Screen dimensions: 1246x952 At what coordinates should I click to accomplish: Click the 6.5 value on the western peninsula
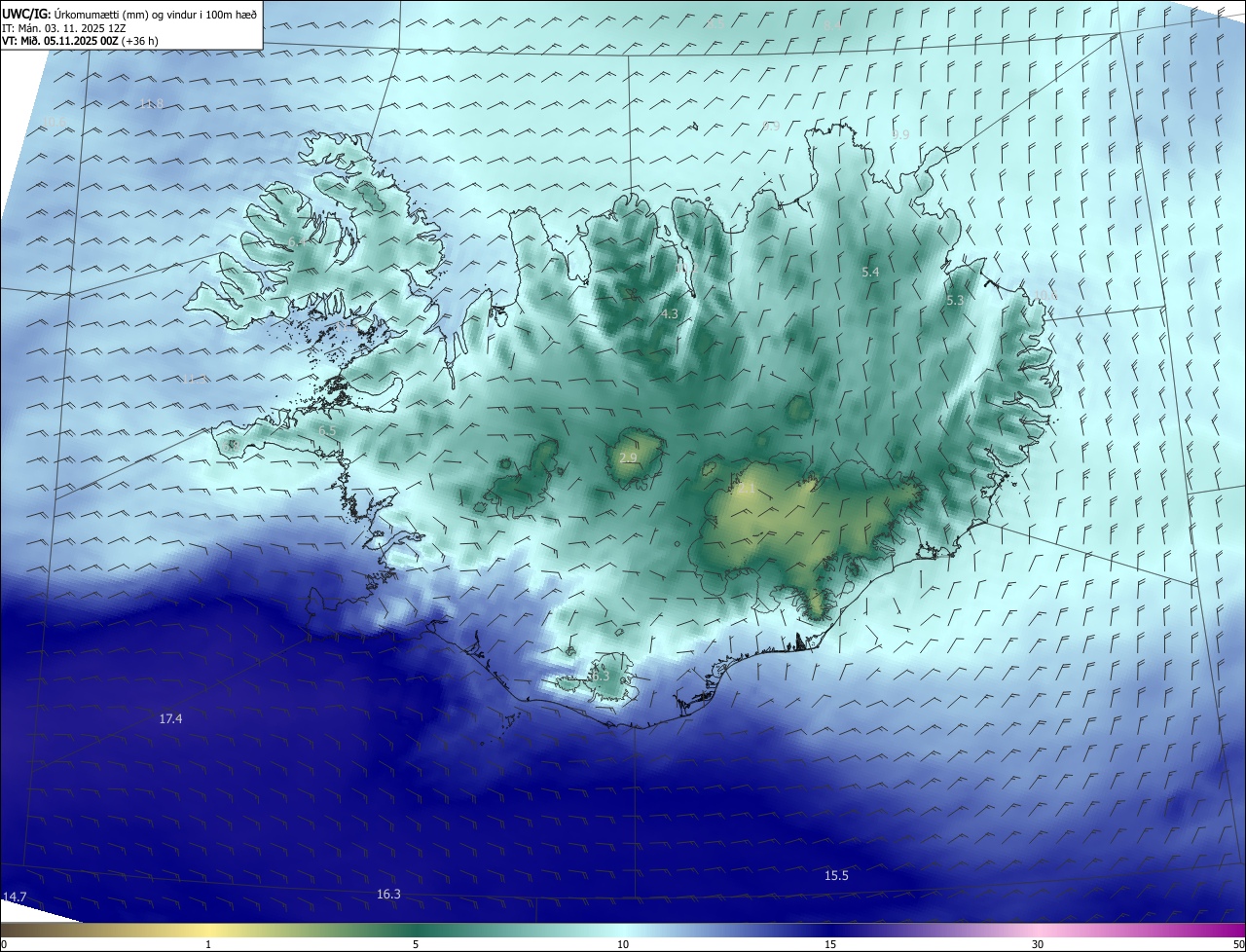pos(327,430)
